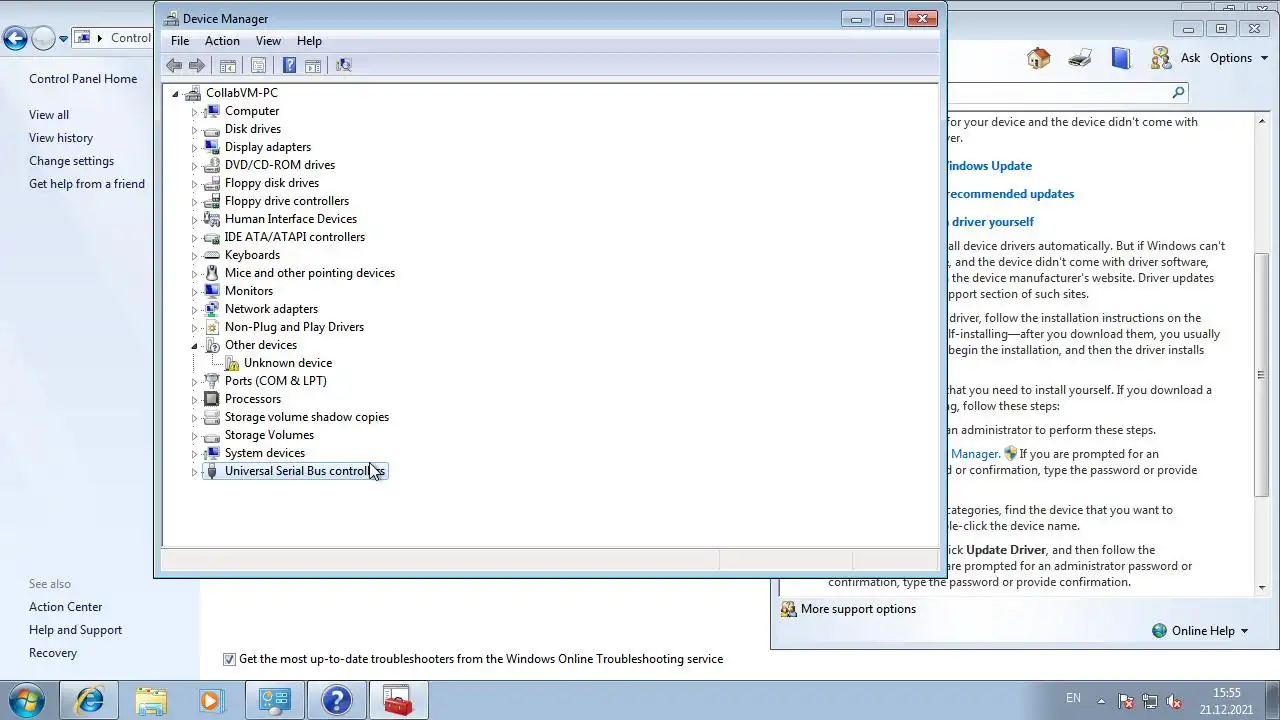Click the Control Panel back navigation arrow
The width and height of the screenshot is (1280, 720).
[14, 39]
